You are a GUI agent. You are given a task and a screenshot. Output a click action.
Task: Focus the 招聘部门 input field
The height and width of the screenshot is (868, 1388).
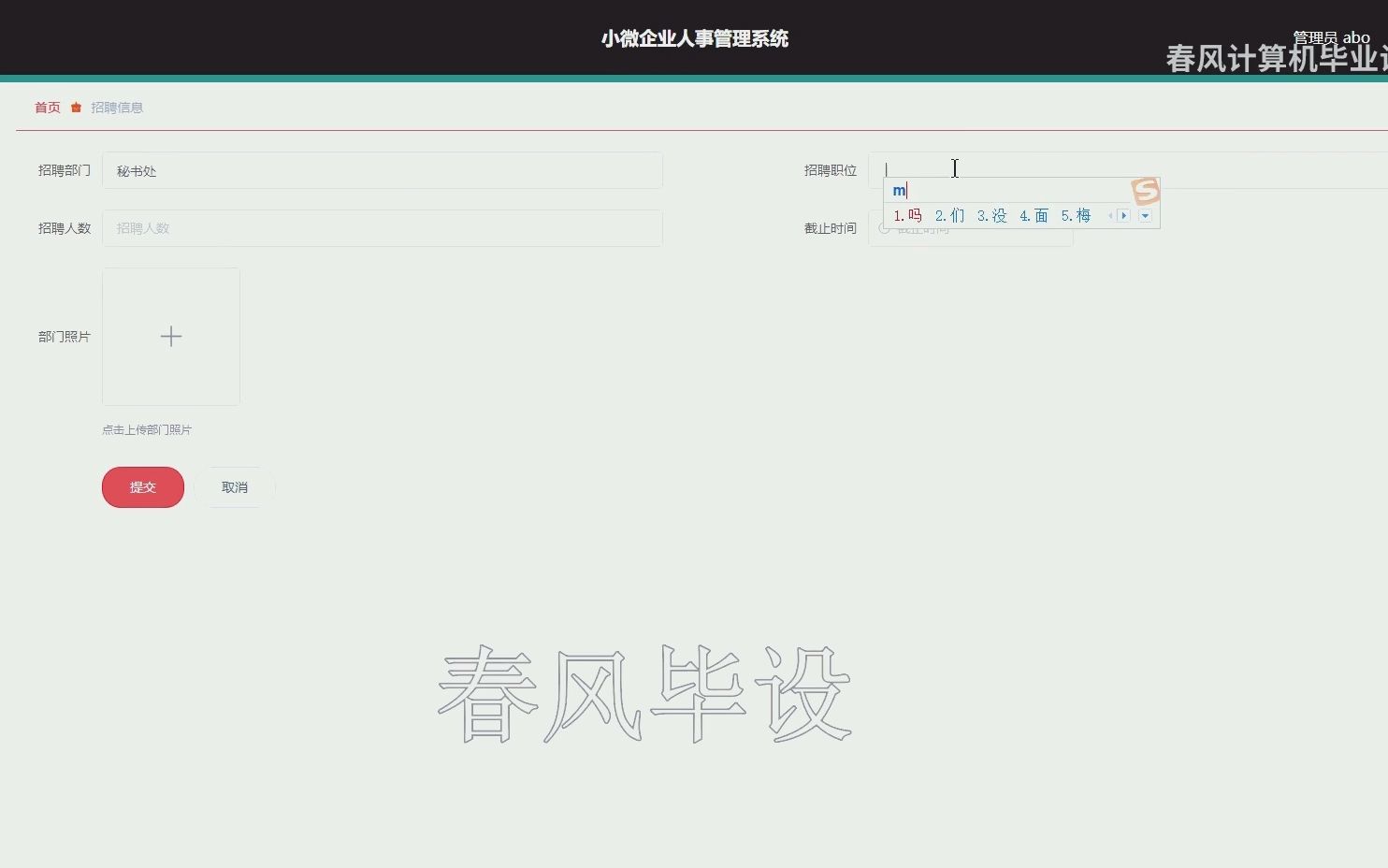[x=383, y=170]
